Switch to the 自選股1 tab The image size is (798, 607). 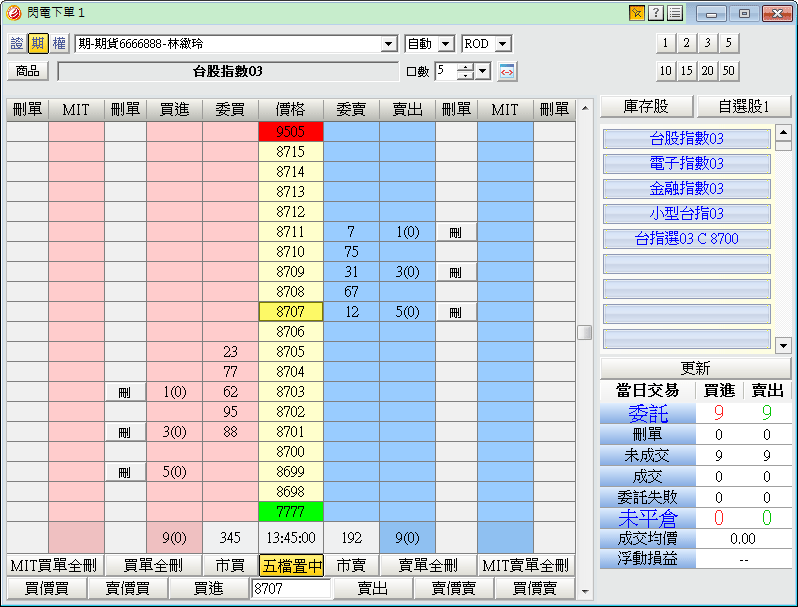tap(743, 106)
